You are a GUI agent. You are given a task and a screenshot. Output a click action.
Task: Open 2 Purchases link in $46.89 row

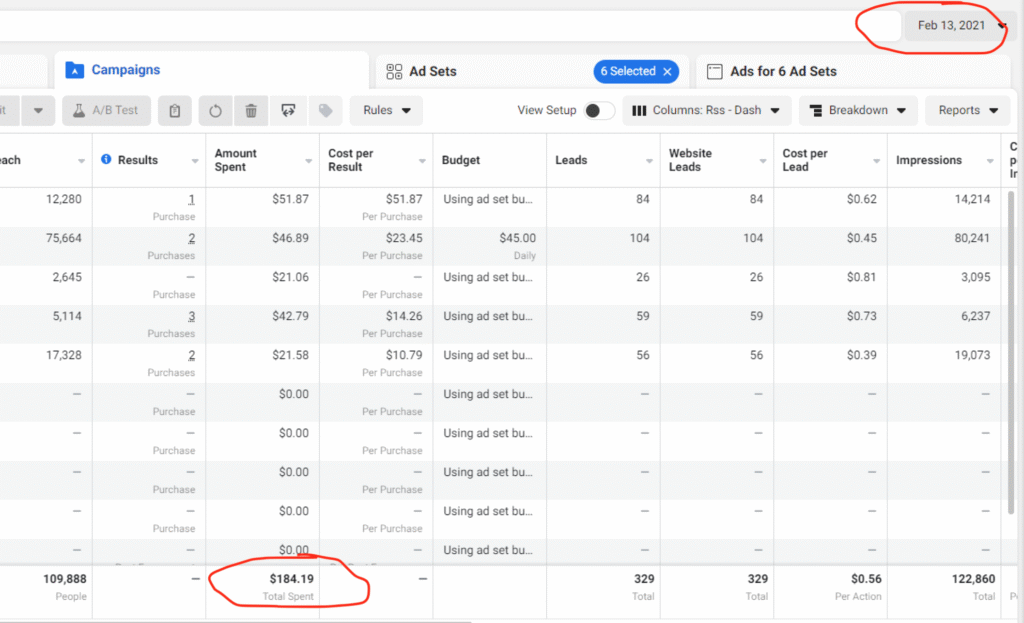(x=191, y=238)
